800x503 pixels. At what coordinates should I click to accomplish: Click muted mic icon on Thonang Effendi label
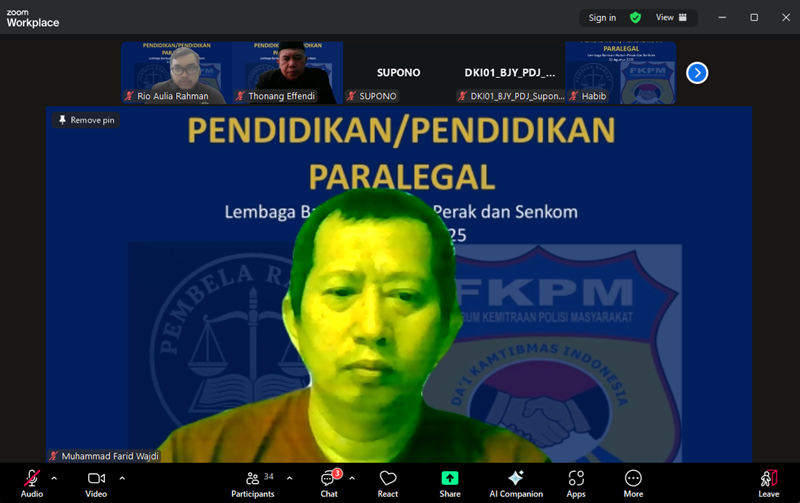[240, 96]
